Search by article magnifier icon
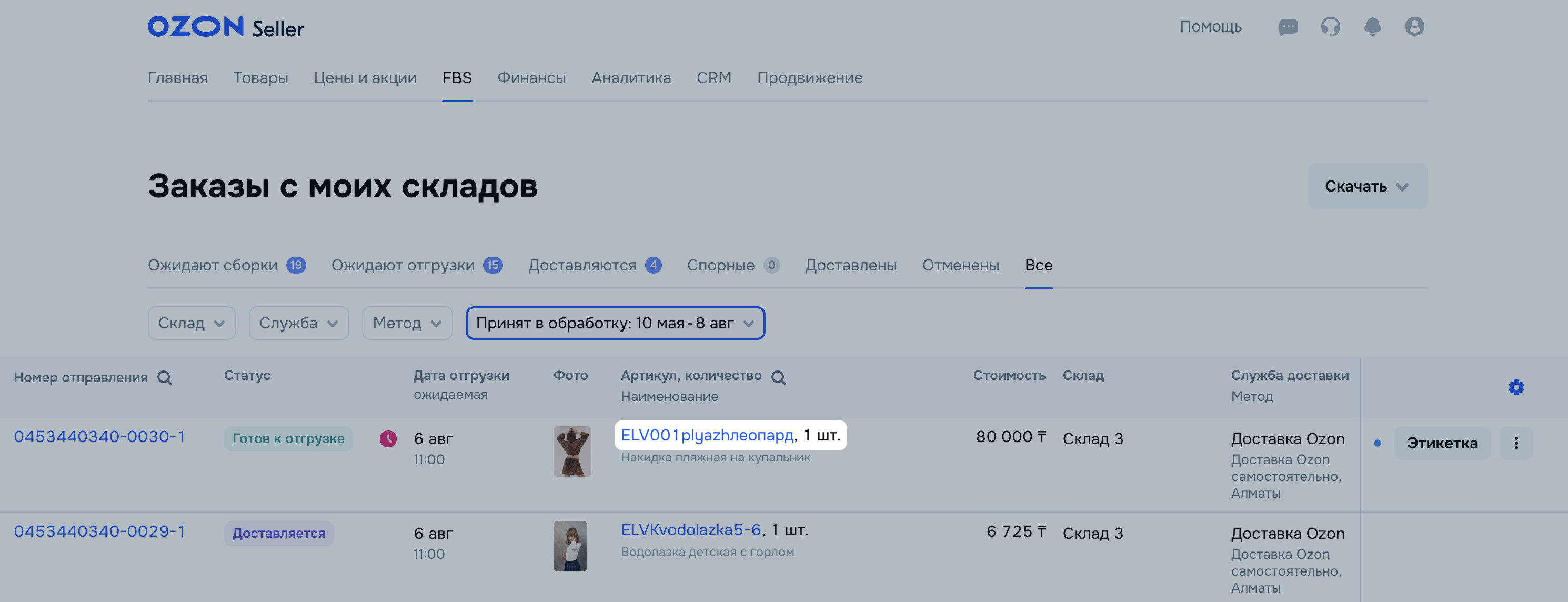Image resolution: width=1568 pixels, height=602 pixels. pos(778,378)
